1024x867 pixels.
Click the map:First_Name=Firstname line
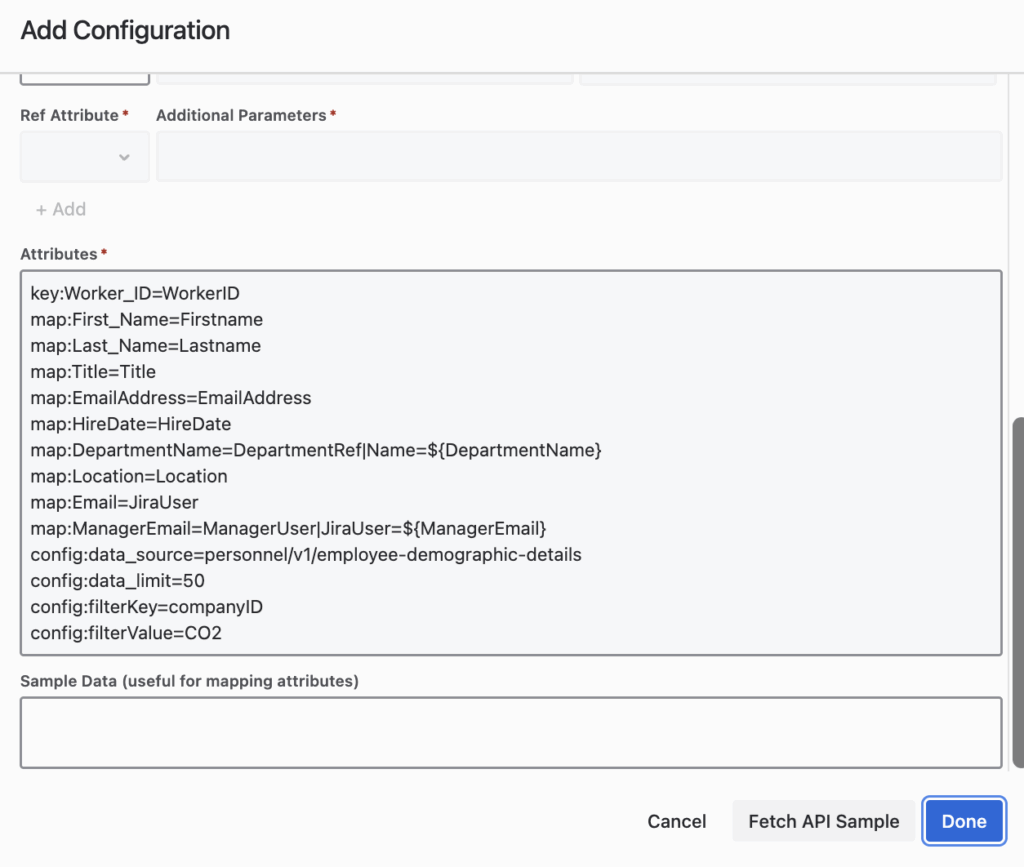pyautogui.click(x=147, y=320)
